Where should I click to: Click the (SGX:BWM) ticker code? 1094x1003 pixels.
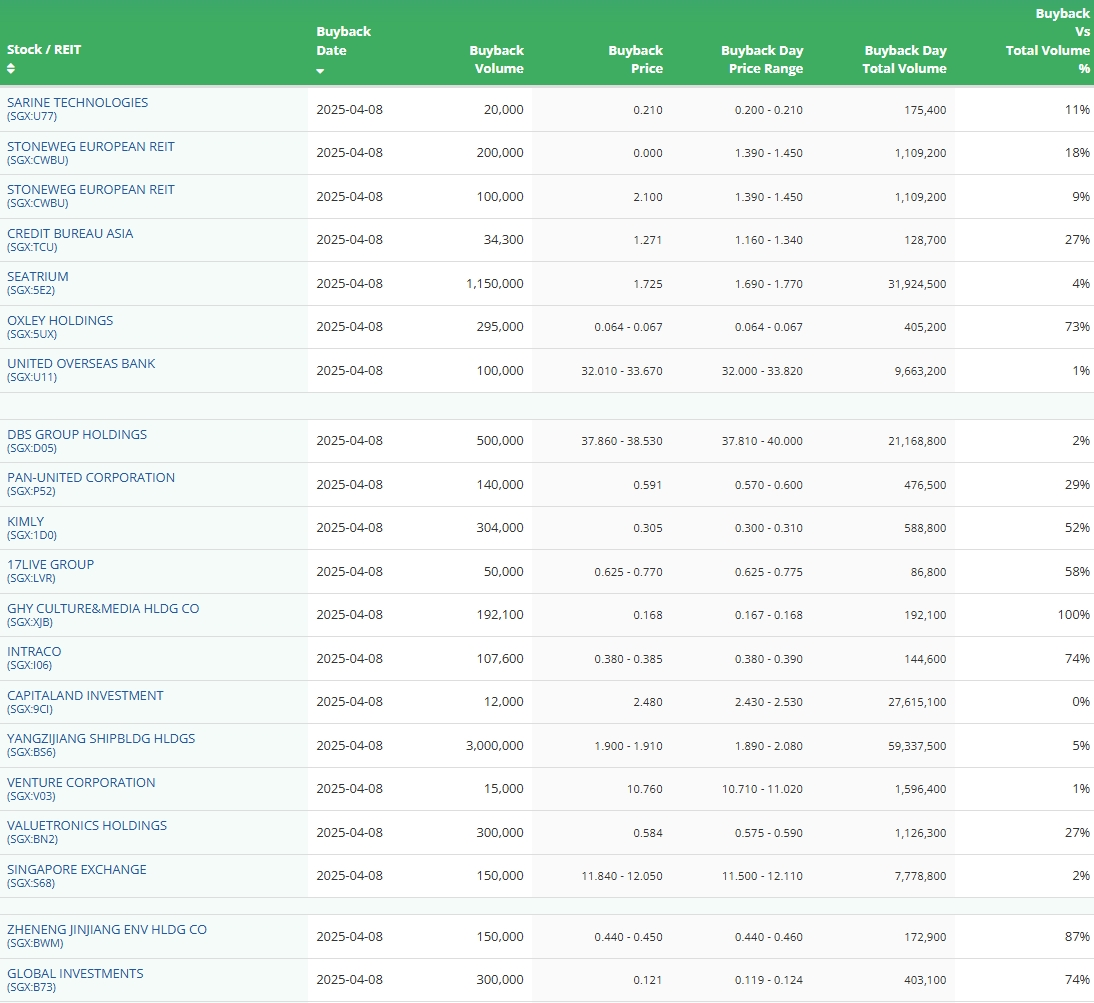(35, 944)
